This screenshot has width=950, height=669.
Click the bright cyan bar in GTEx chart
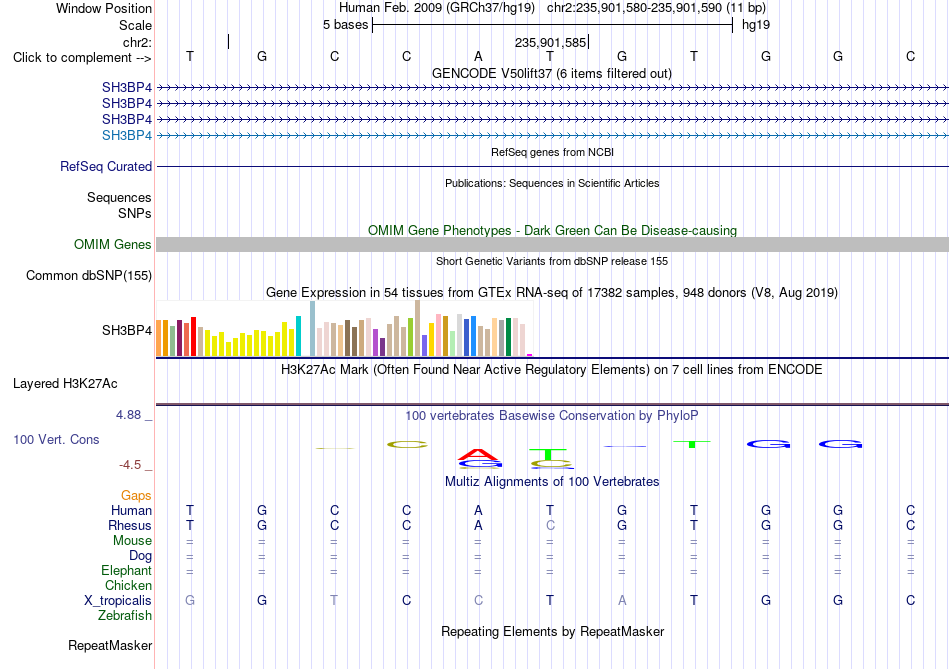point(298,336)
